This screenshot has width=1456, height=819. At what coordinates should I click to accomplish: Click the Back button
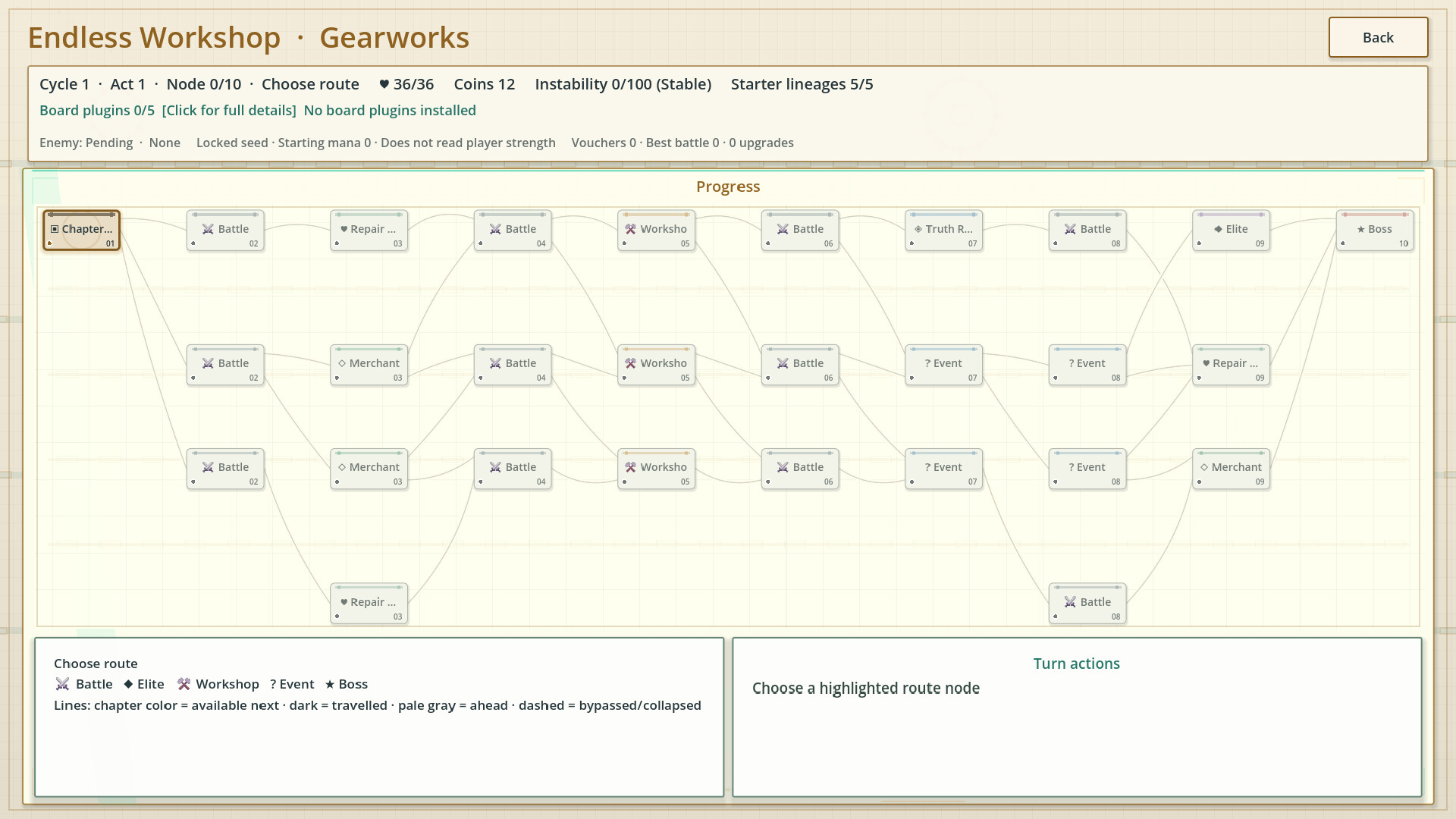[x=1378, y=37]
